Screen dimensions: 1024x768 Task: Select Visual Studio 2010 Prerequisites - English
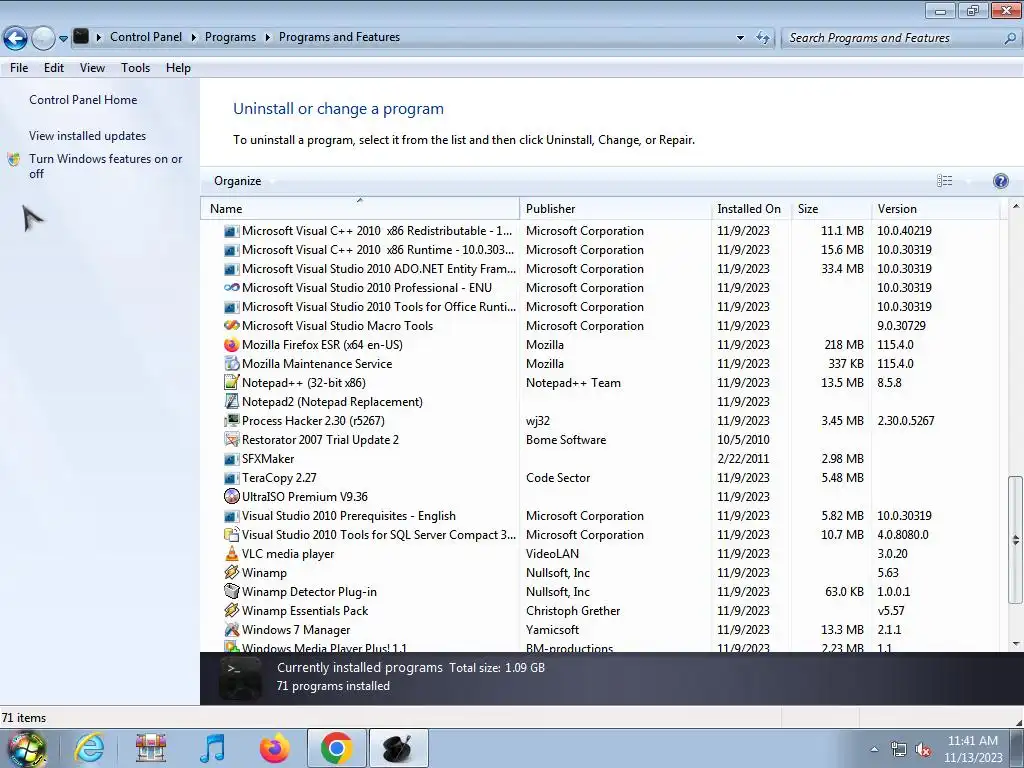[x=600, y=515]
